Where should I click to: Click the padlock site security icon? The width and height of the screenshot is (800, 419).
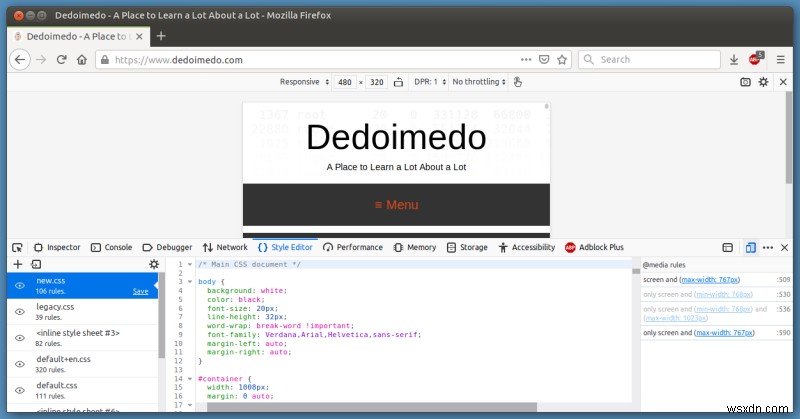pos(105,60)
